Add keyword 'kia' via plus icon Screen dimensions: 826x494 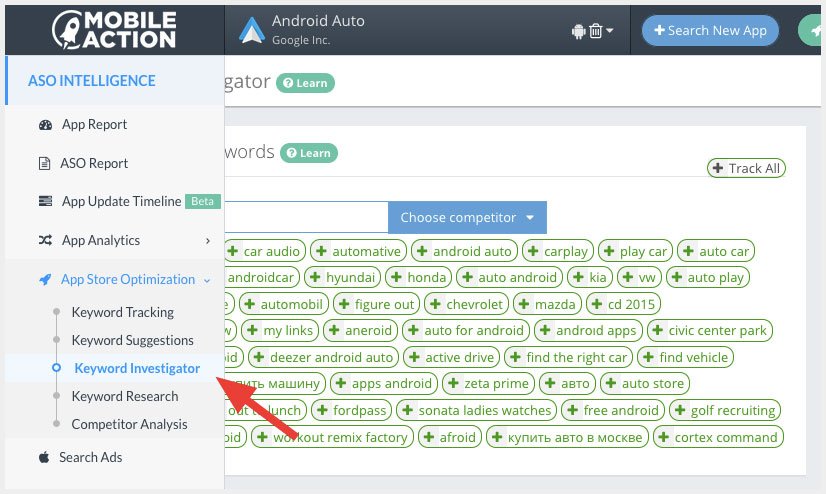[578, 277]
